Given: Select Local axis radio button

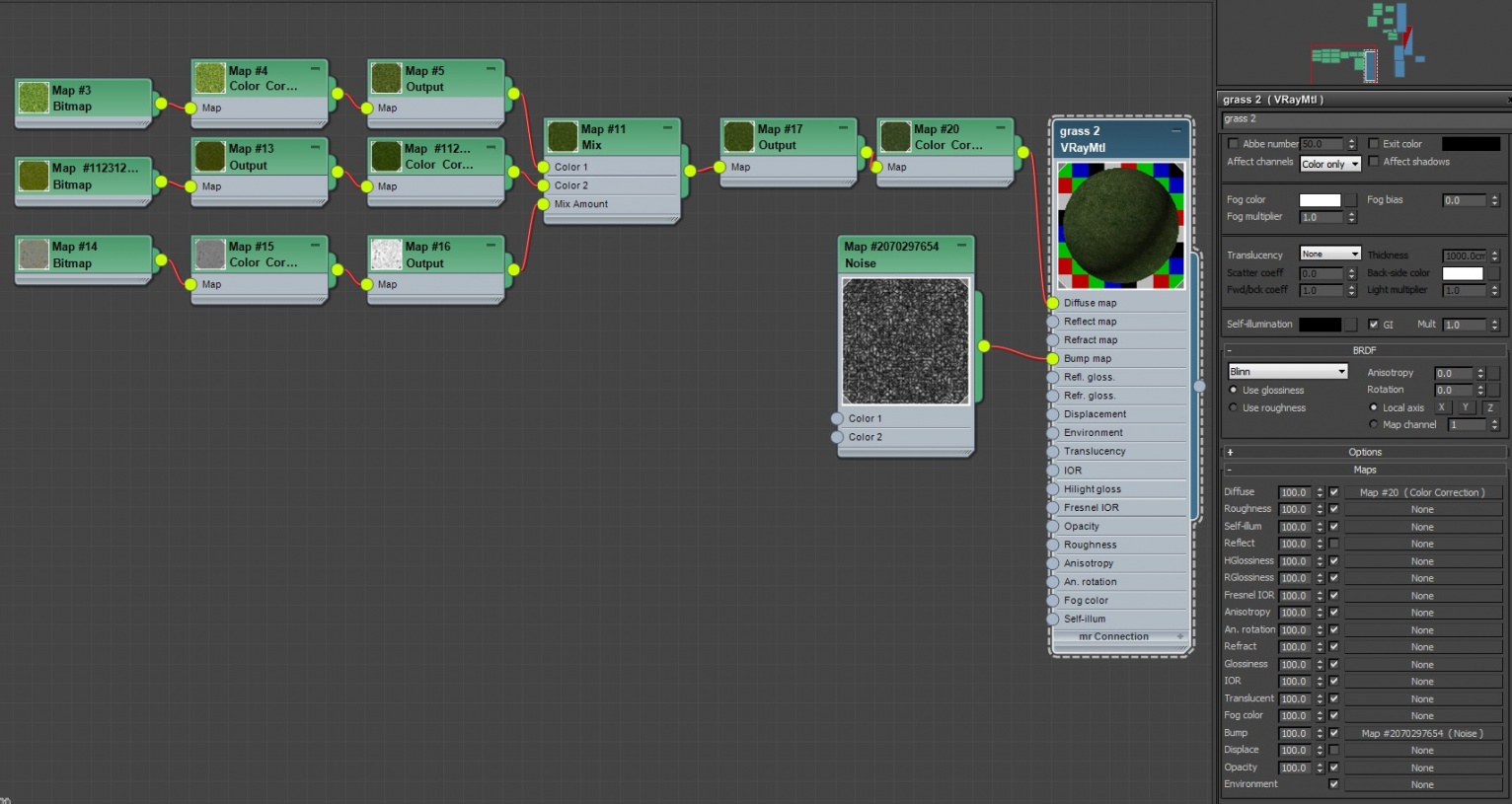Looking at the screenshot, I should coord(1373,407).
